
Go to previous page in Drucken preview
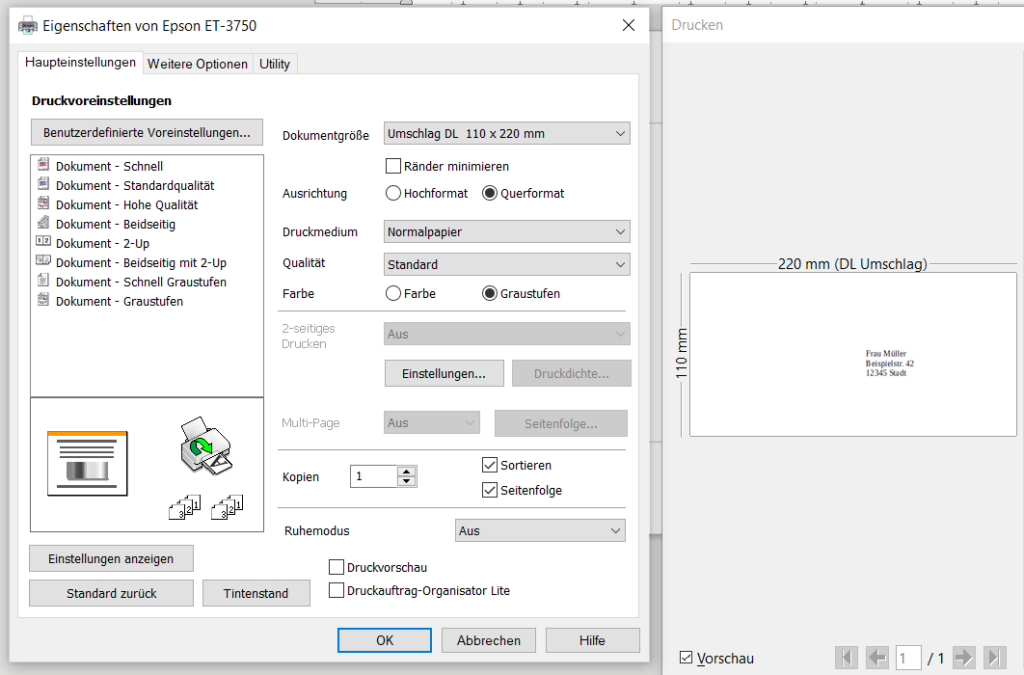click(x=877, y=657)
